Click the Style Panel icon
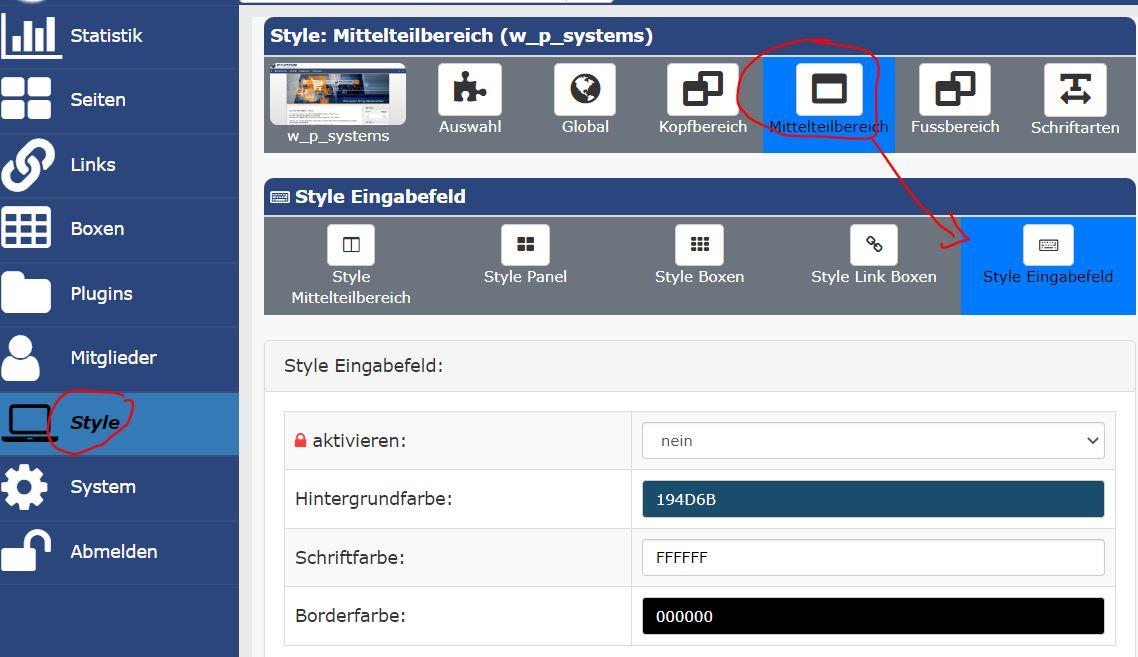 click(x=525, y=245)
